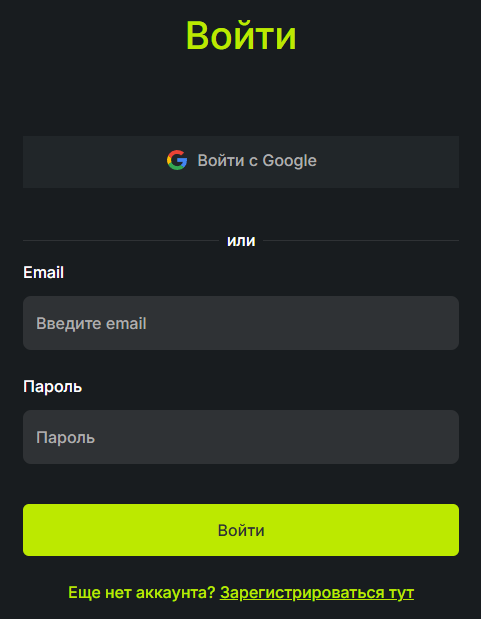Submit with the green Войти button

[241, 530]
